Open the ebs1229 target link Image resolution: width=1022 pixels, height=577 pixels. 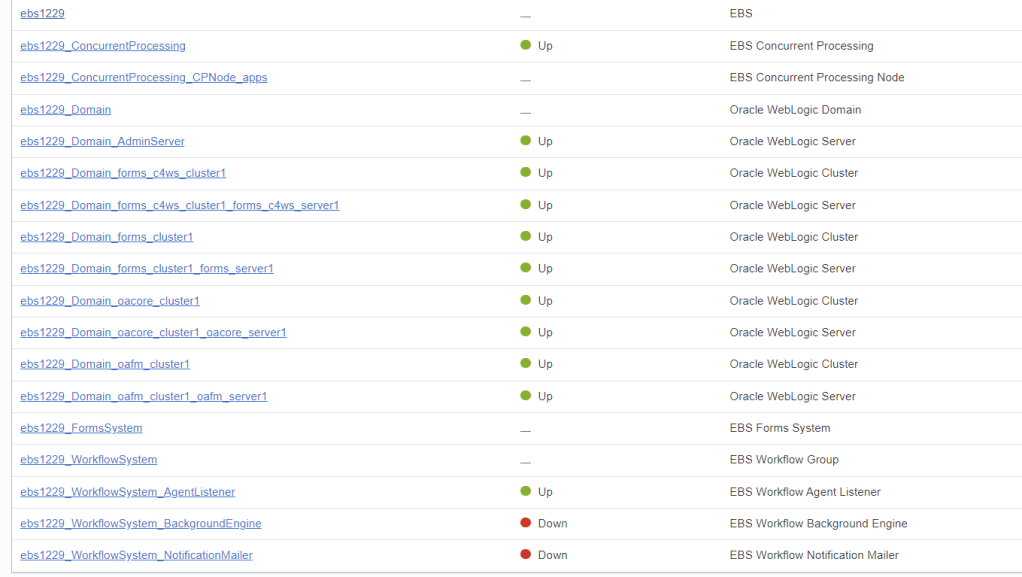click(42, 14)
